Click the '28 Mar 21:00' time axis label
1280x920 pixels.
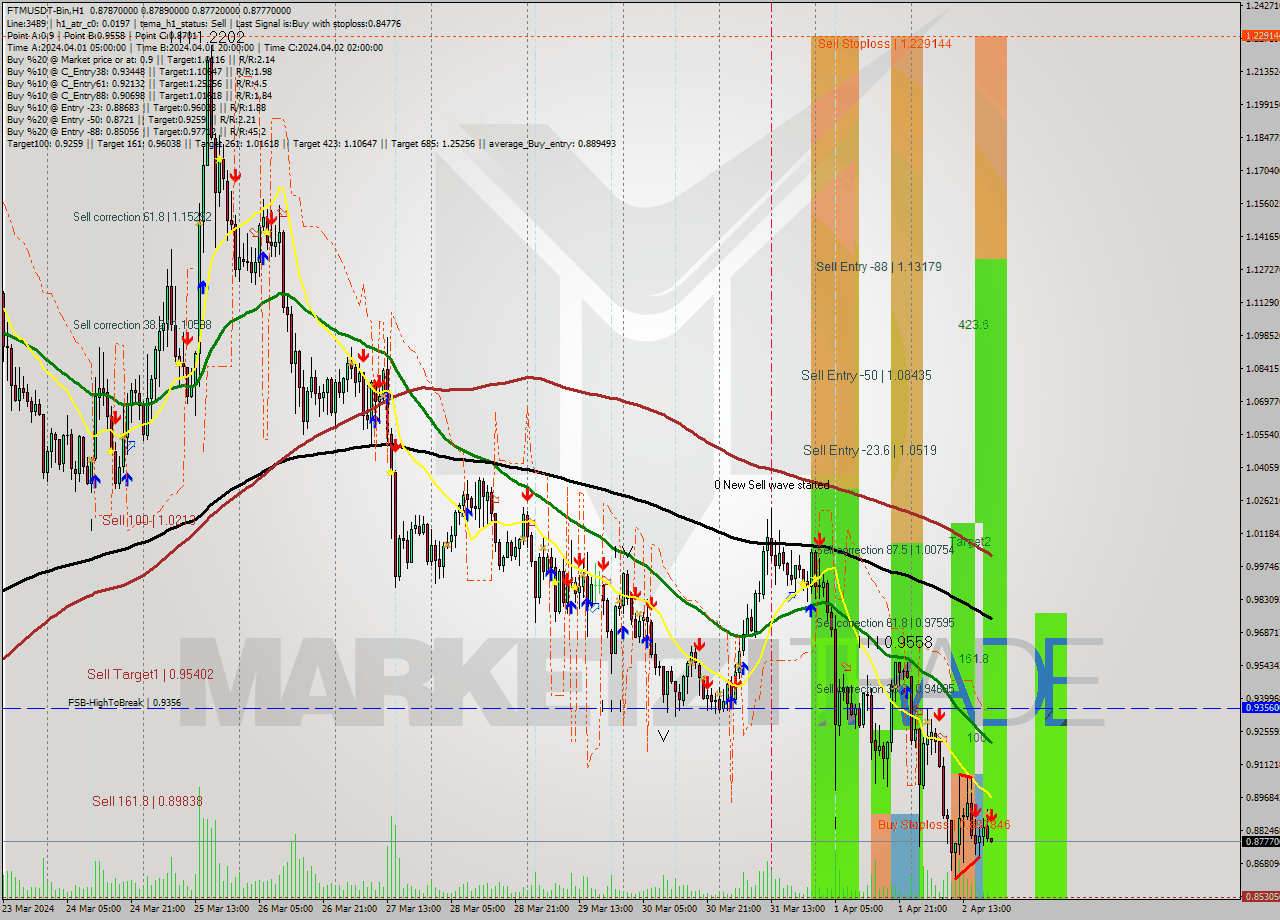tap(541, 909)
